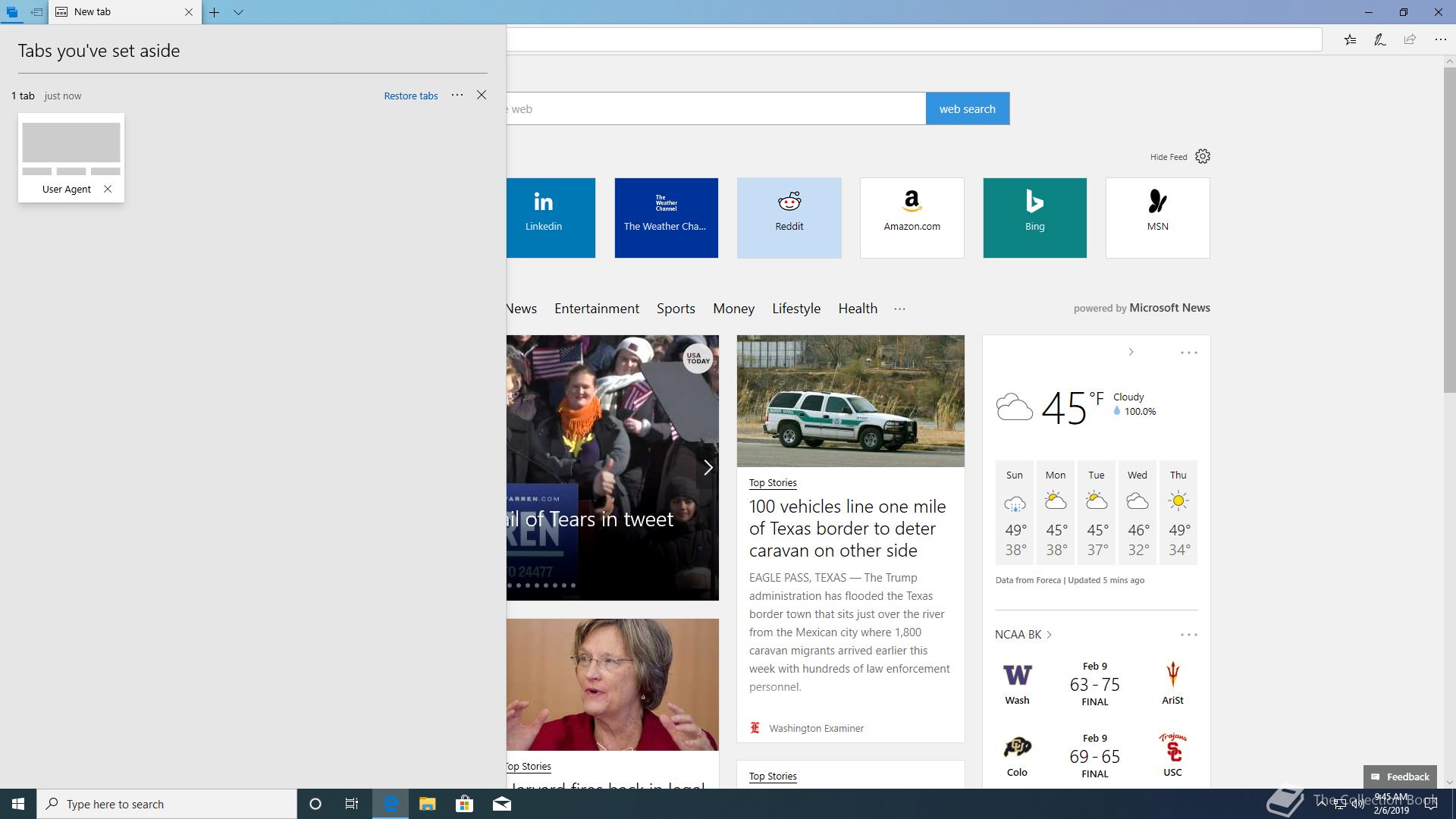Open Mail app from taskbar

tap(502, 804)
